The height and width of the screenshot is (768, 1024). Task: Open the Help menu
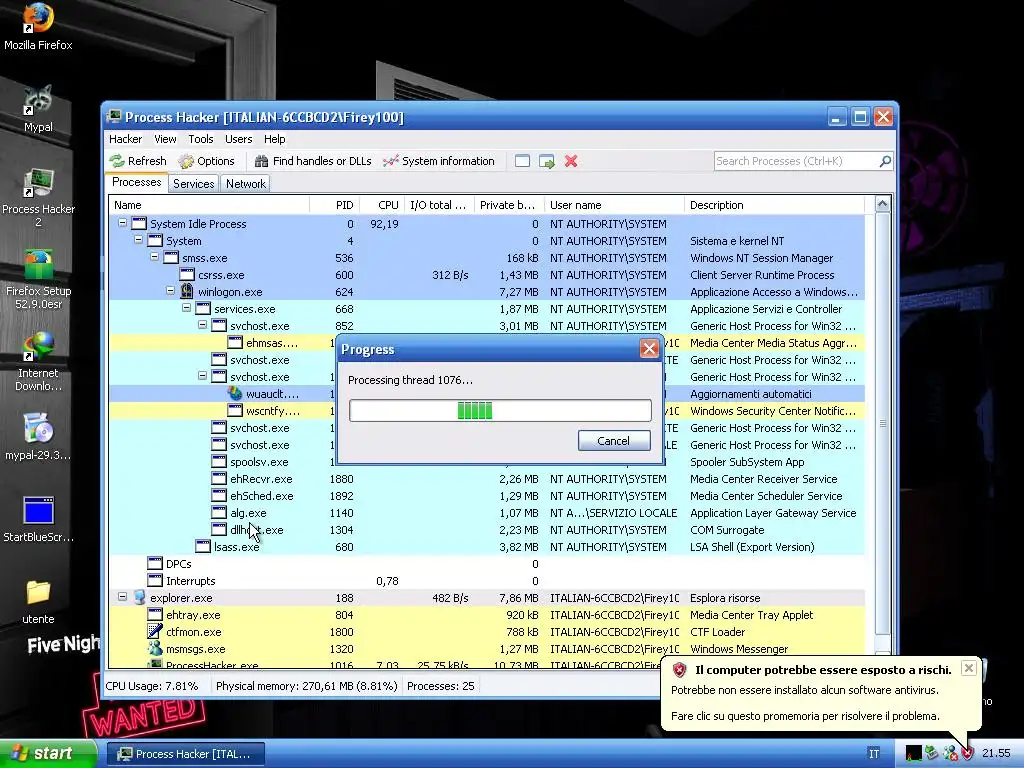click(274, 139)
